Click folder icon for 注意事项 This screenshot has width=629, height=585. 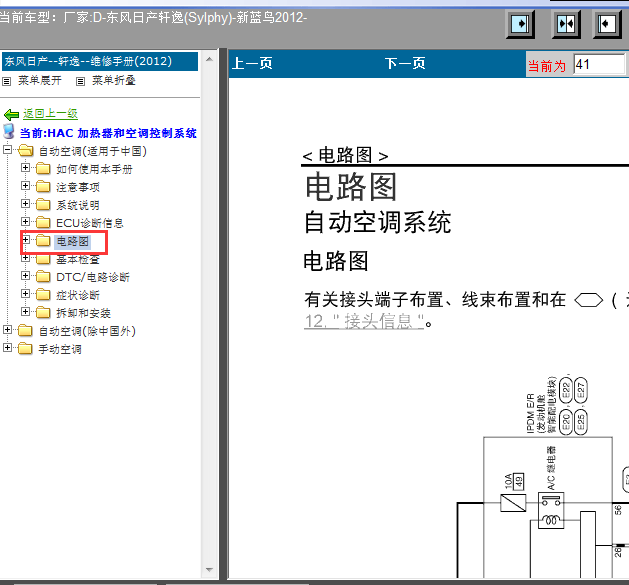(x=43, y=187)
